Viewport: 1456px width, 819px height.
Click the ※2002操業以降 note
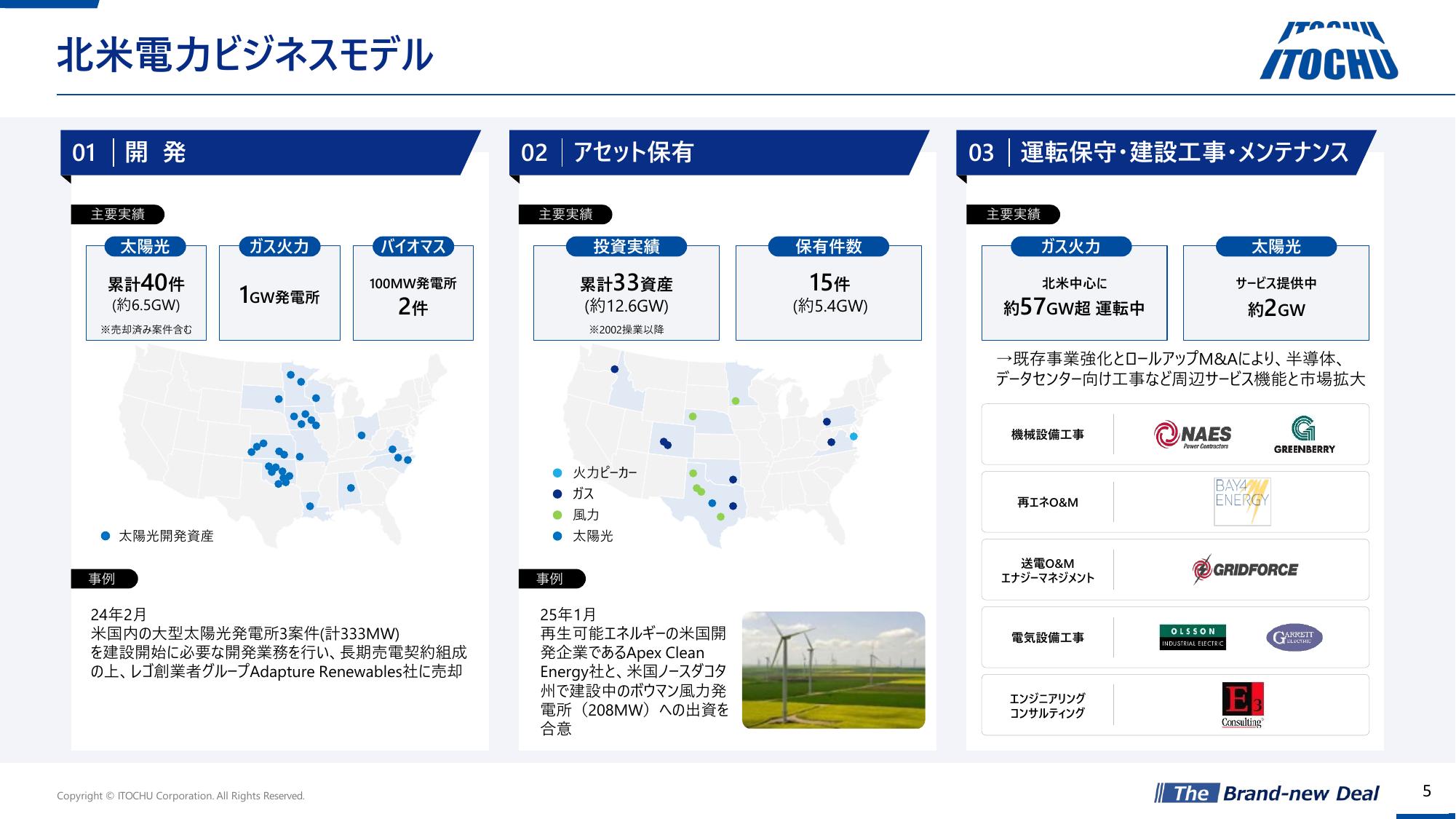(x=626, y=330)
